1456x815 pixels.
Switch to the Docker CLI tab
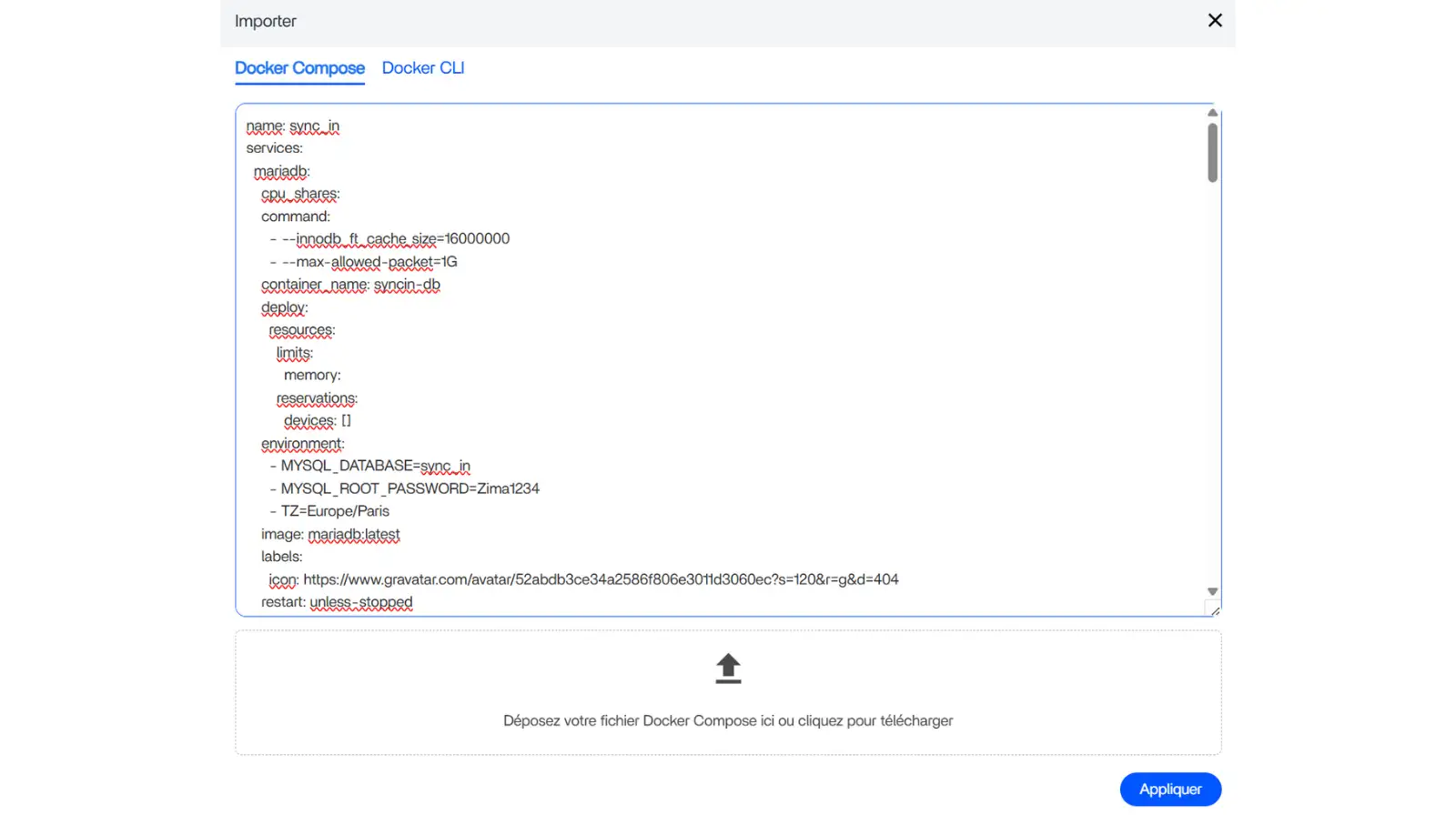coord(422,68)
